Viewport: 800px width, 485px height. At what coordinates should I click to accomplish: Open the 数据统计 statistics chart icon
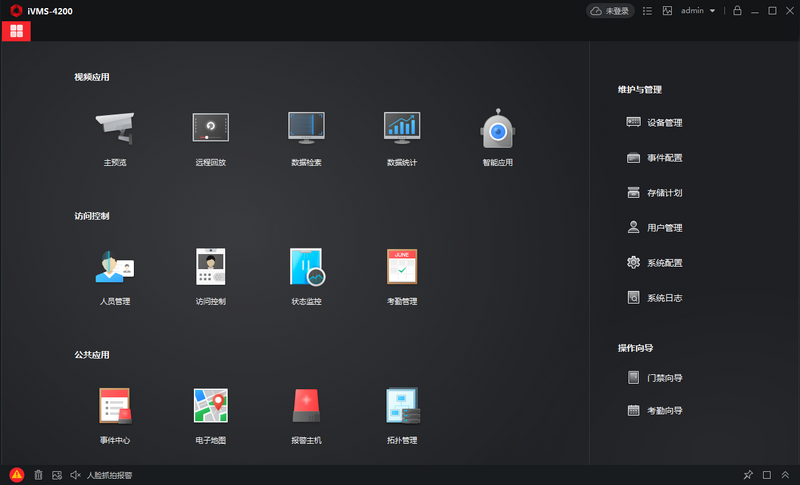(402, 127)
